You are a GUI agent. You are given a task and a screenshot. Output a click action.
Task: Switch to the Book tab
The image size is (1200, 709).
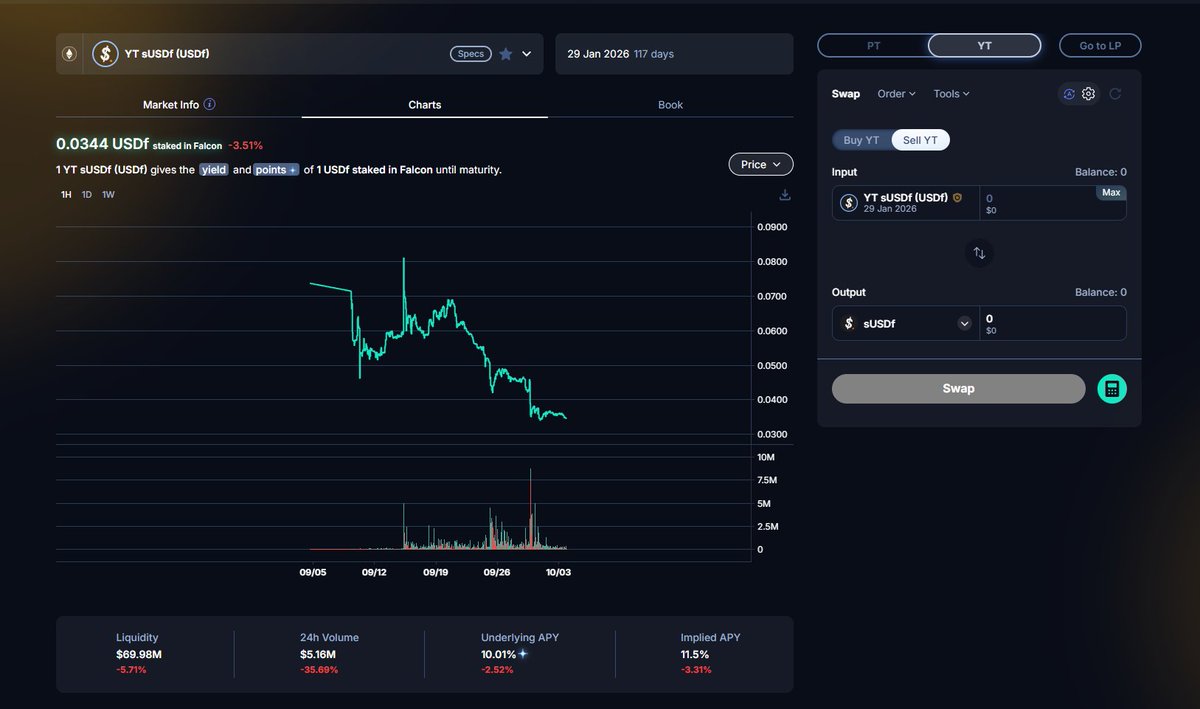(670, 105)
